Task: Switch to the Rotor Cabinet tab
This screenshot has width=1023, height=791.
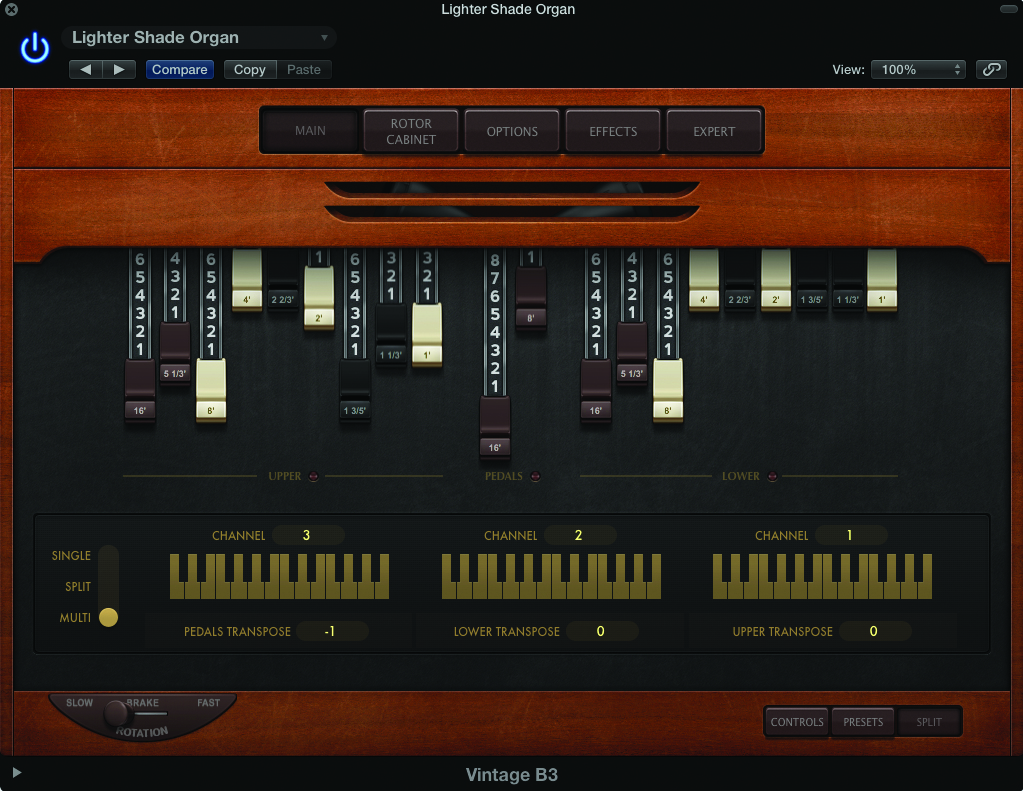Action: (411, 131)
